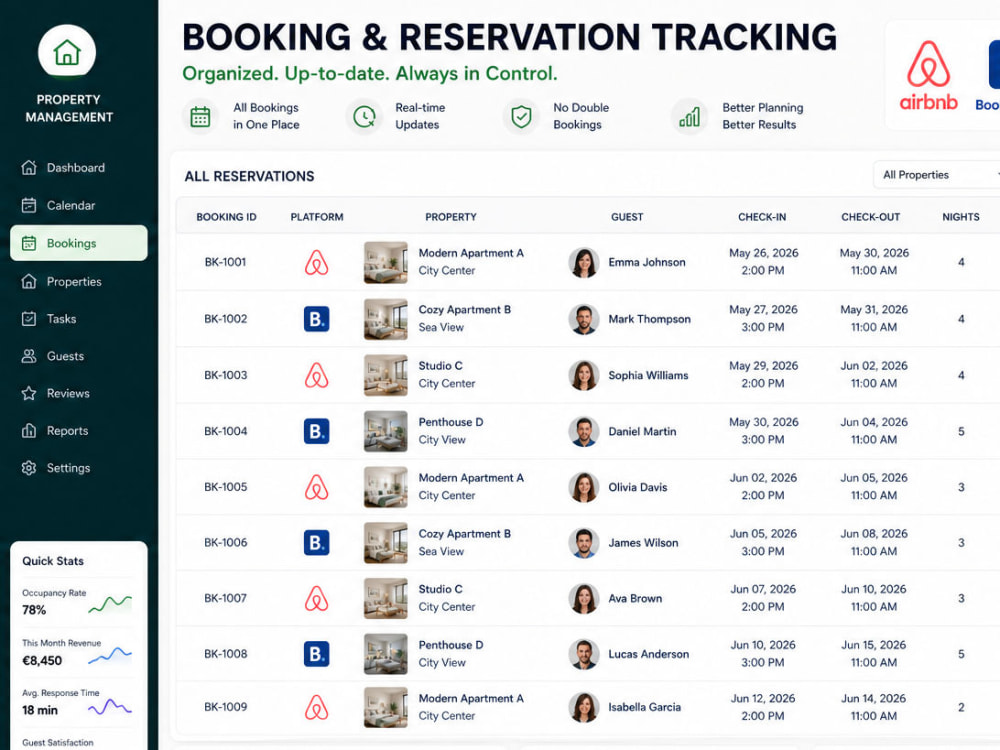Click the Tasks checklist icon in sidebar
The width and height of the screenshot is (1000, 750).
tap(29, 318)
